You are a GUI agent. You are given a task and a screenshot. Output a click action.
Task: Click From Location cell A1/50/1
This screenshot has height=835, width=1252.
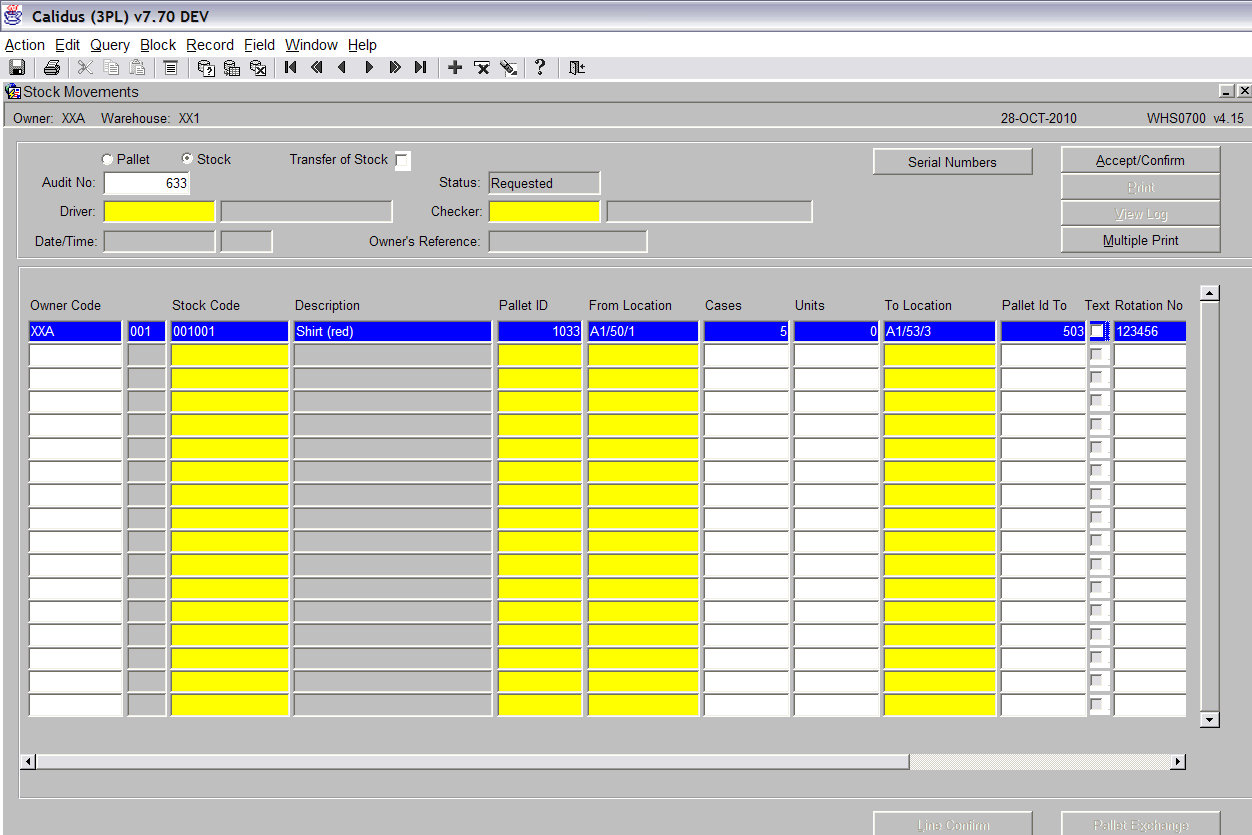tap(643, 331)
